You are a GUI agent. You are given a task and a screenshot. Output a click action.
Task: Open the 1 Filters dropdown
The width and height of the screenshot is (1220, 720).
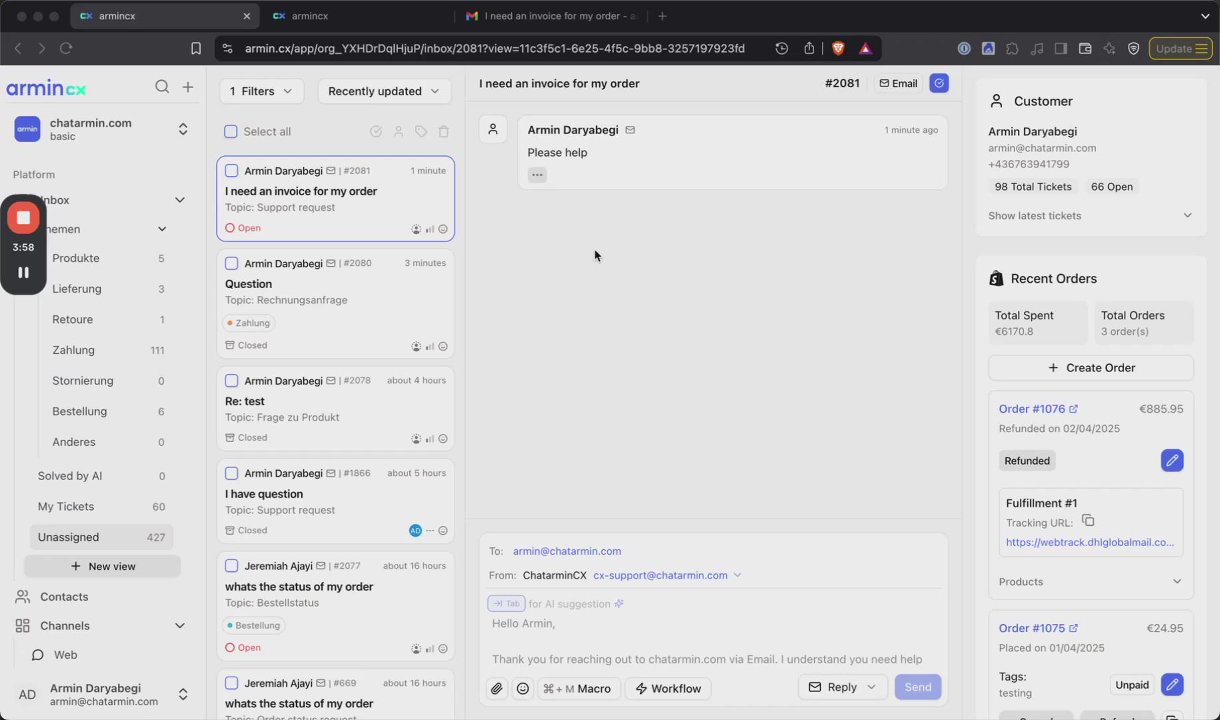(x=262, y=91)
